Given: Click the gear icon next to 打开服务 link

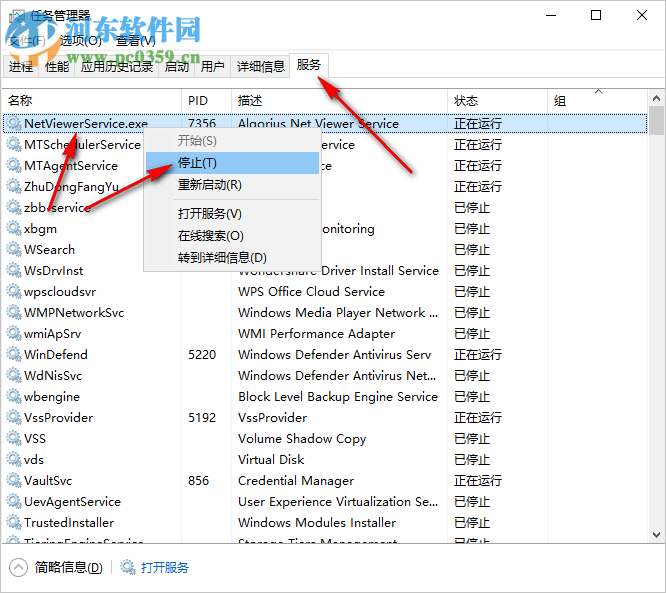Looking at the screenshot, I should (x=127, y=568).
